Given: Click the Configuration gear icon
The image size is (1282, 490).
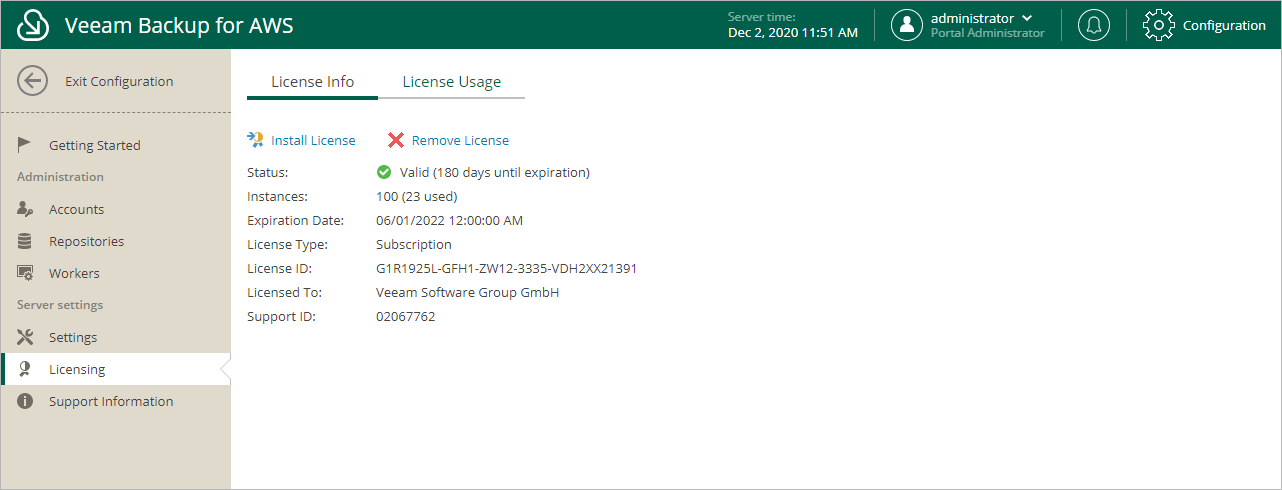Looking at the screenshot, I should click(1158, 25).
